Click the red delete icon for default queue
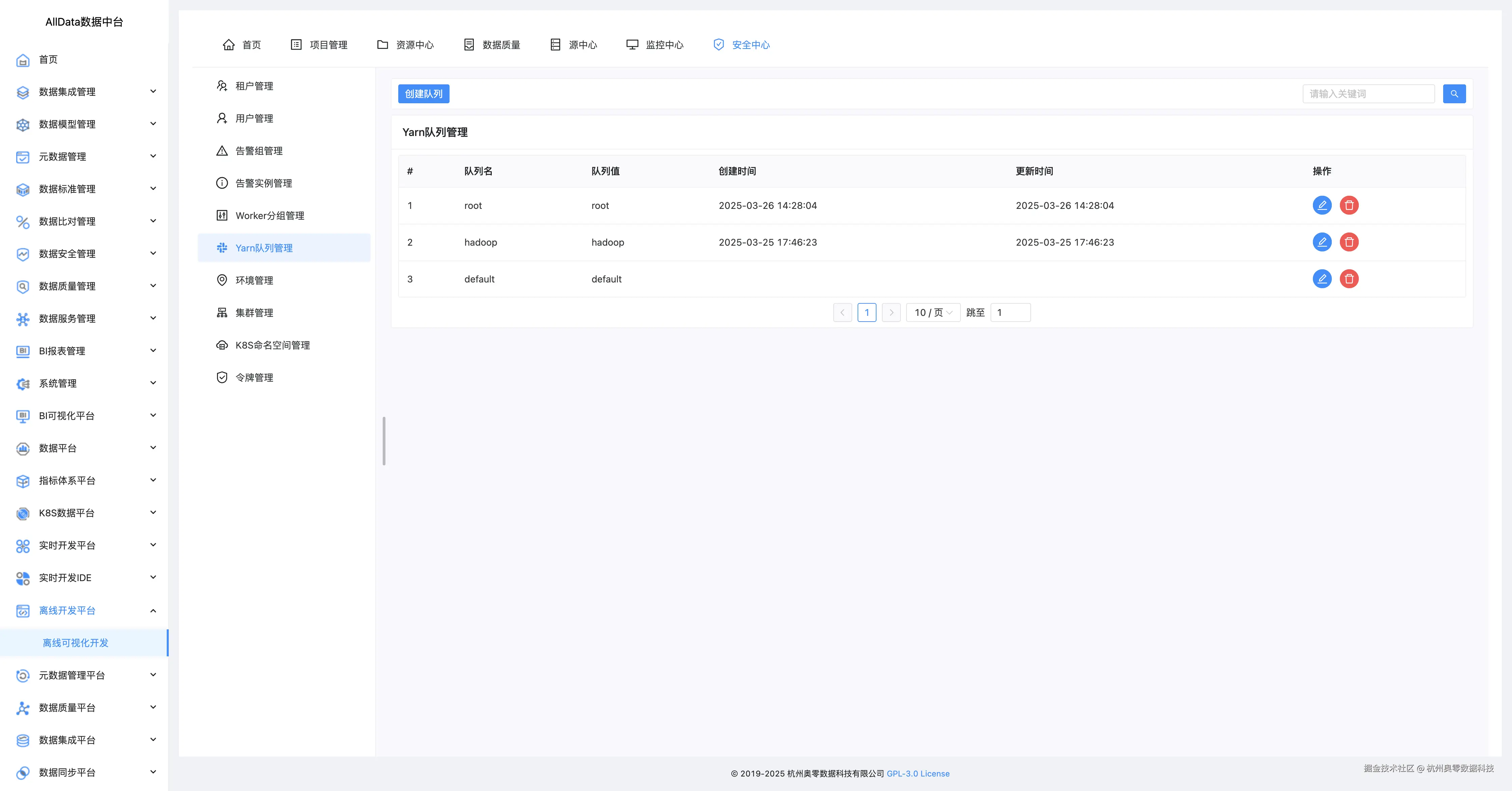Screen dimensions: 1512x791 (1349, 279)
